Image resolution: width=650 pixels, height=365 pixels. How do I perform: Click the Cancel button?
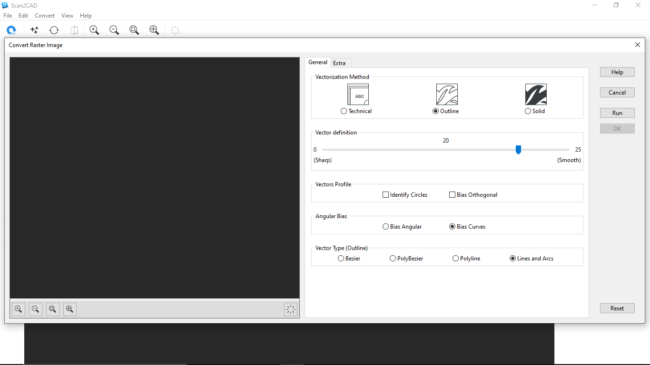click(617, 92)
